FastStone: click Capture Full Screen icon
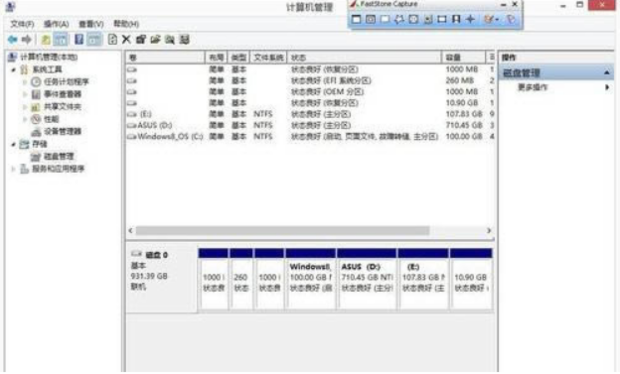This screenshot has width=620, height=374. tap(413, 19)
